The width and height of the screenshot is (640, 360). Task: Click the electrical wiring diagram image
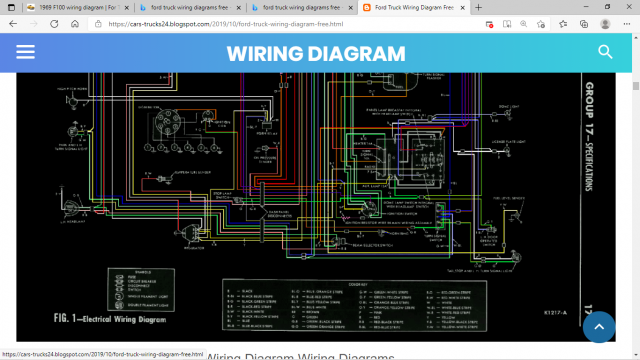pos(316,207)
